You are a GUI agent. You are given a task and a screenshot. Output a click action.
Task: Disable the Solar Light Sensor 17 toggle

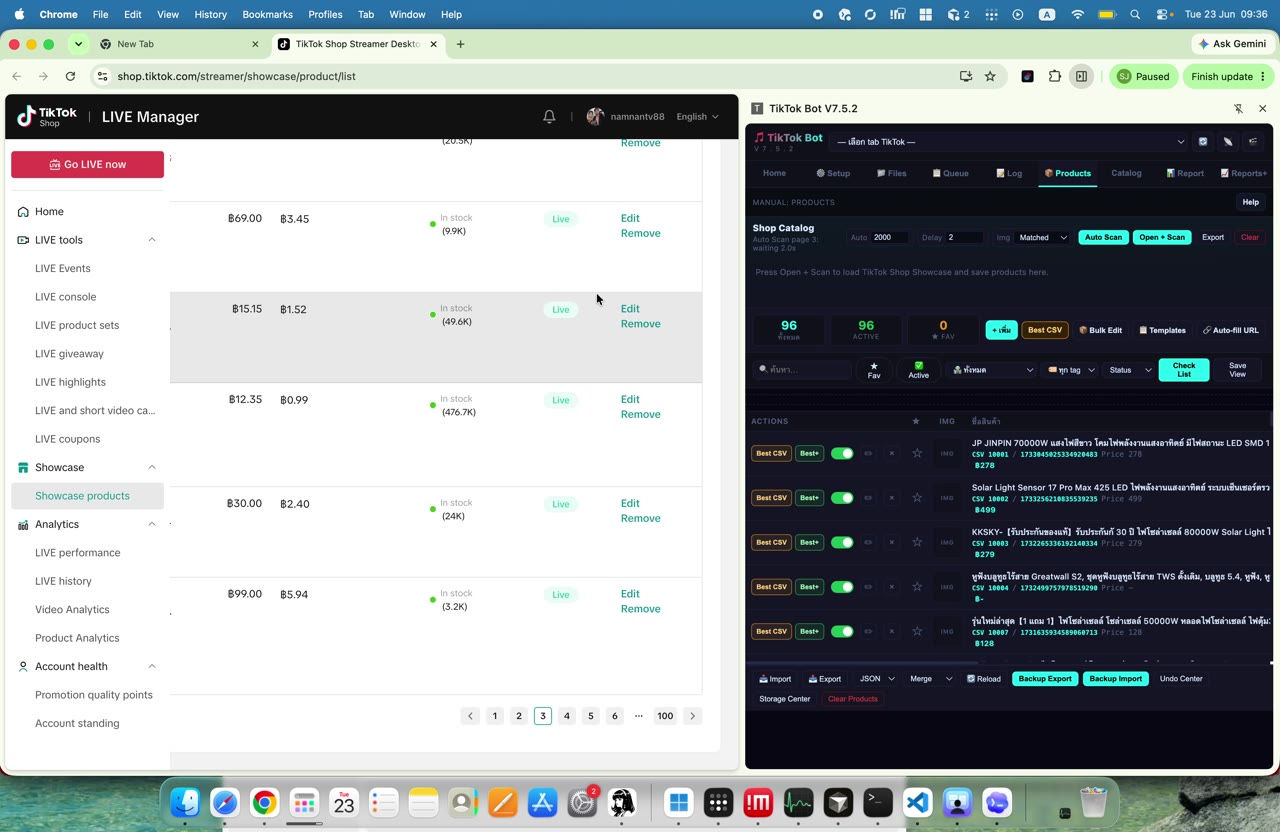[842, 498]
